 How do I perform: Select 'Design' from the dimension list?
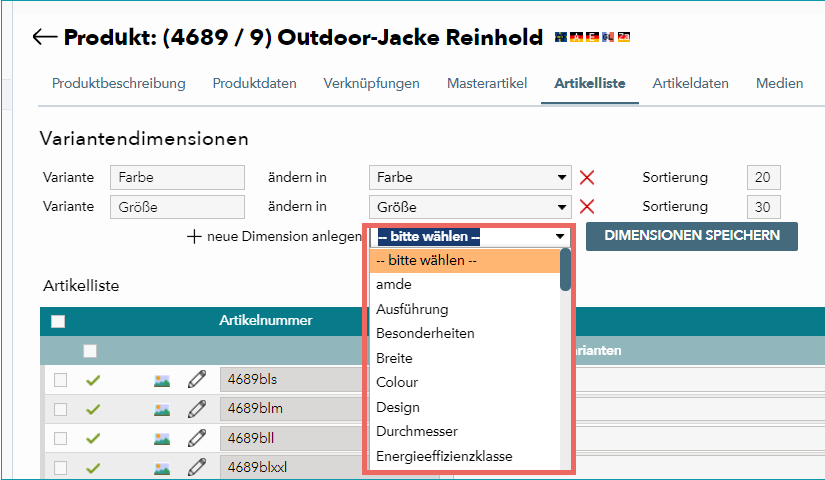point(465,407)
